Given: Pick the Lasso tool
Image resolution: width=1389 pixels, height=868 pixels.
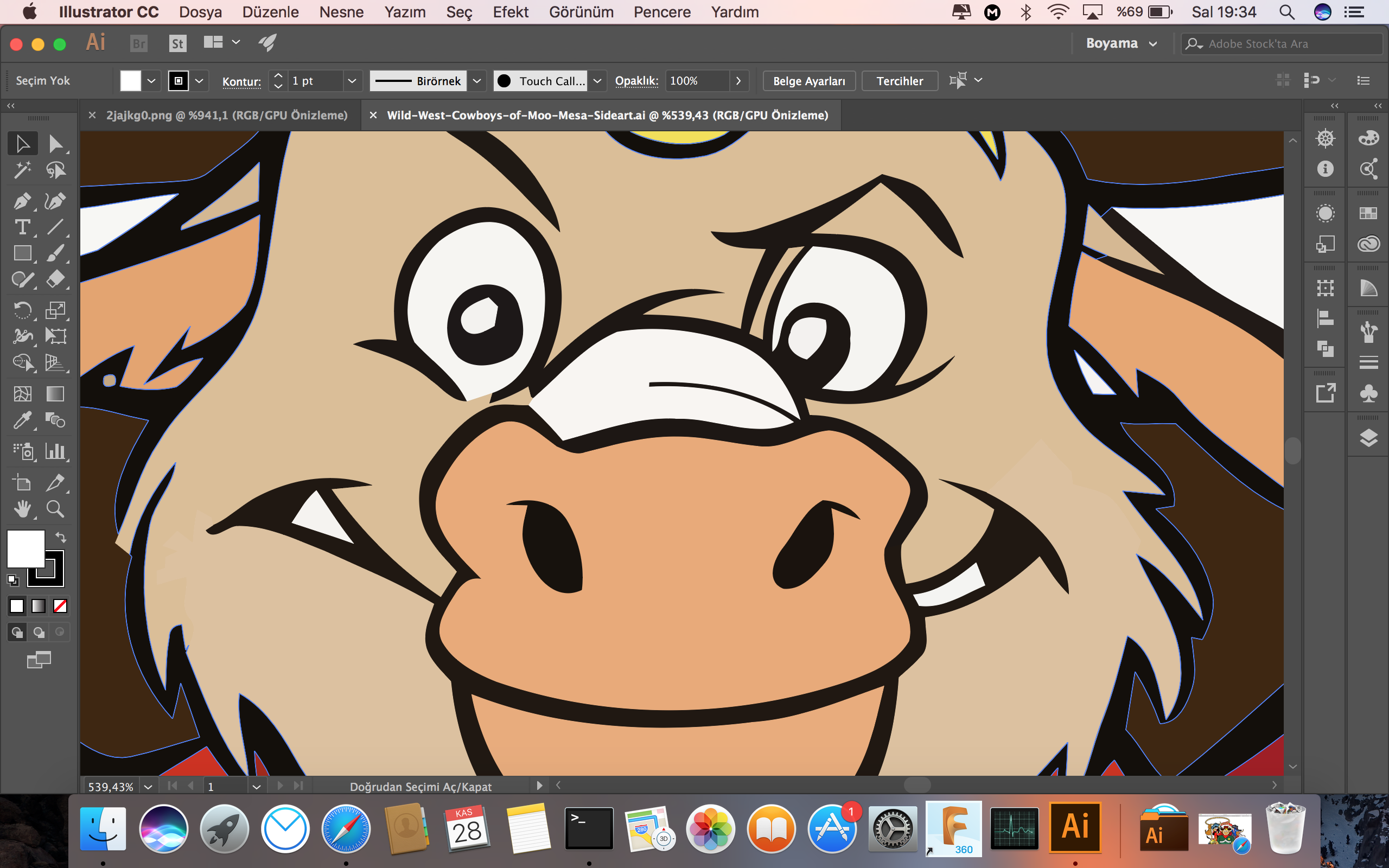Looking at the screenshot, I should tap(55, 170).
